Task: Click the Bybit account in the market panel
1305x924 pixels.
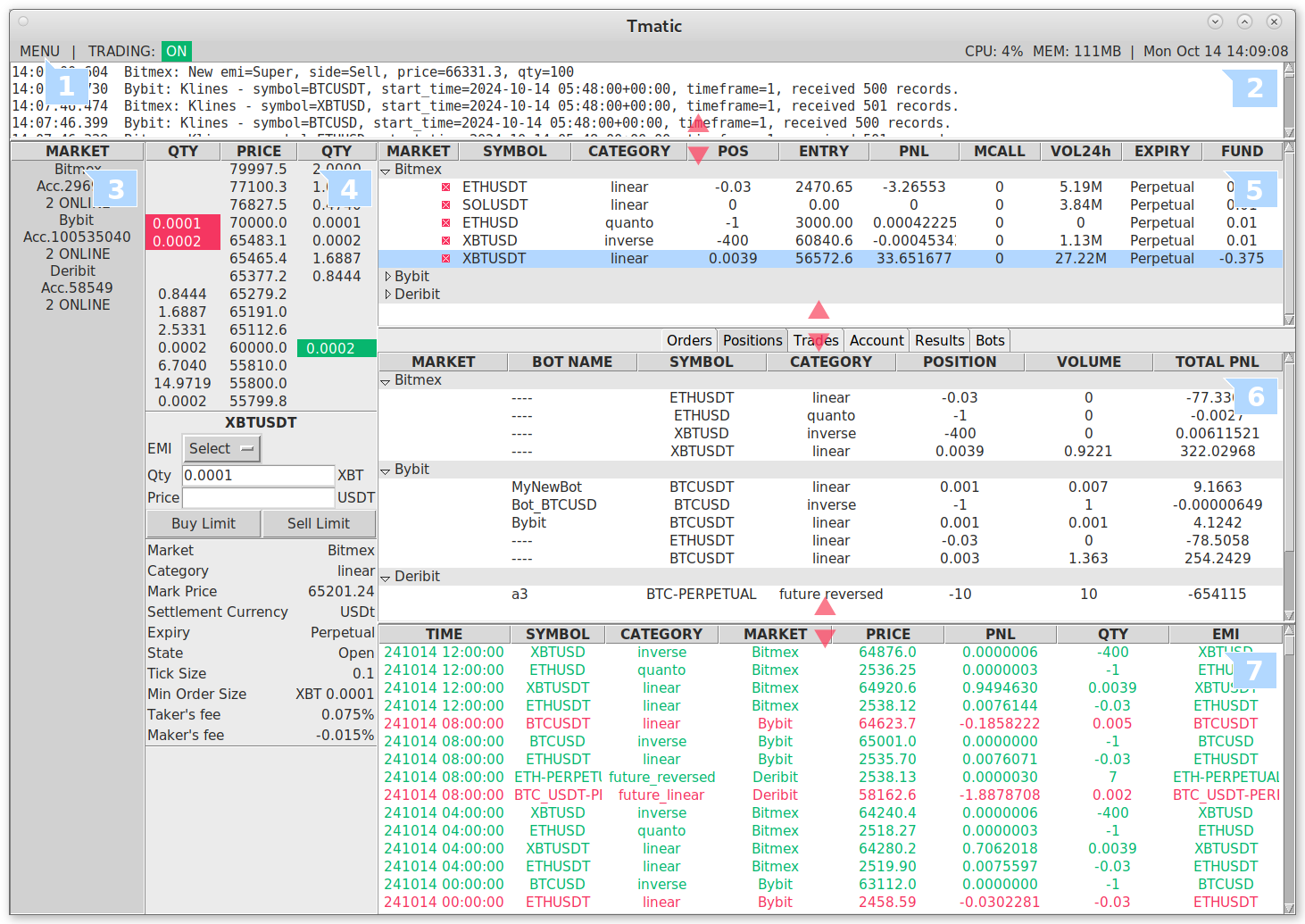Action: tap(77, 237)
